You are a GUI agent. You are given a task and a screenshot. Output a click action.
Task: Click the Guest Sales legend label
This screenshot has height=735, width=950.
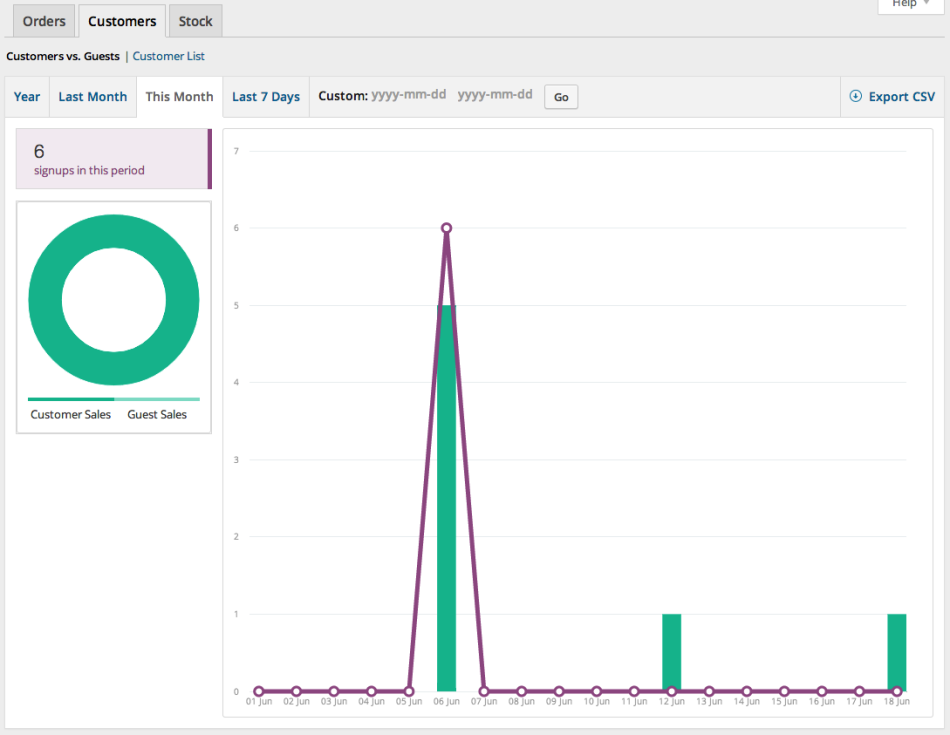157,414
